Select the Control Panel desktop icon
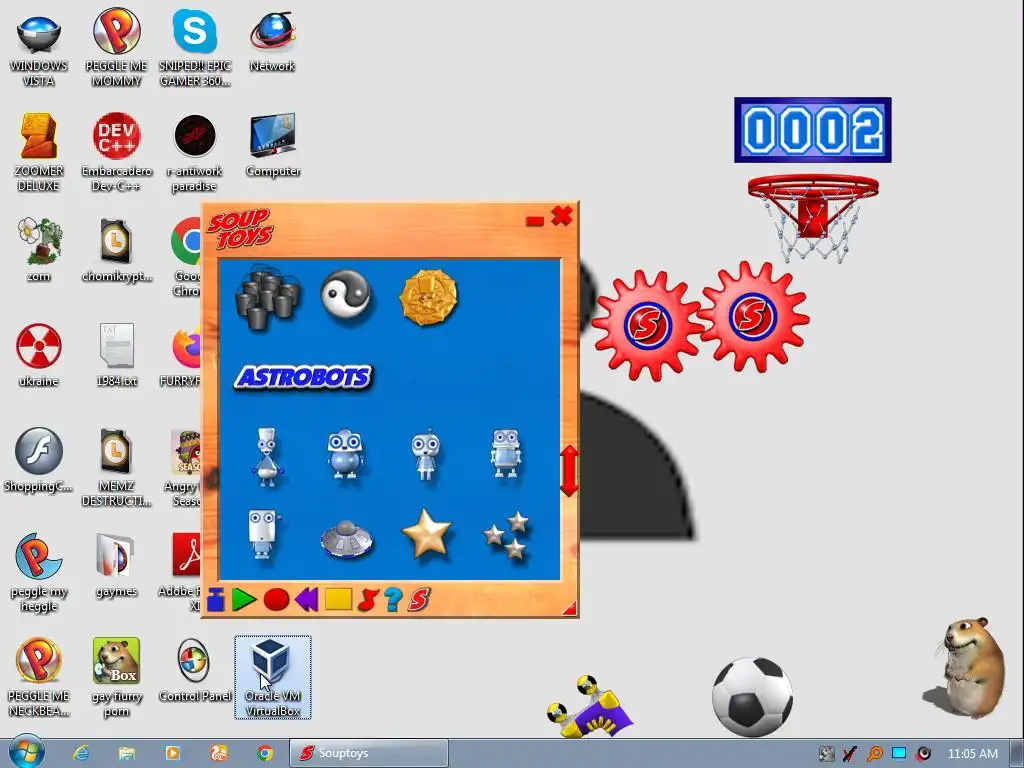This screenshot has height=768, width=1024. (195, 671)
